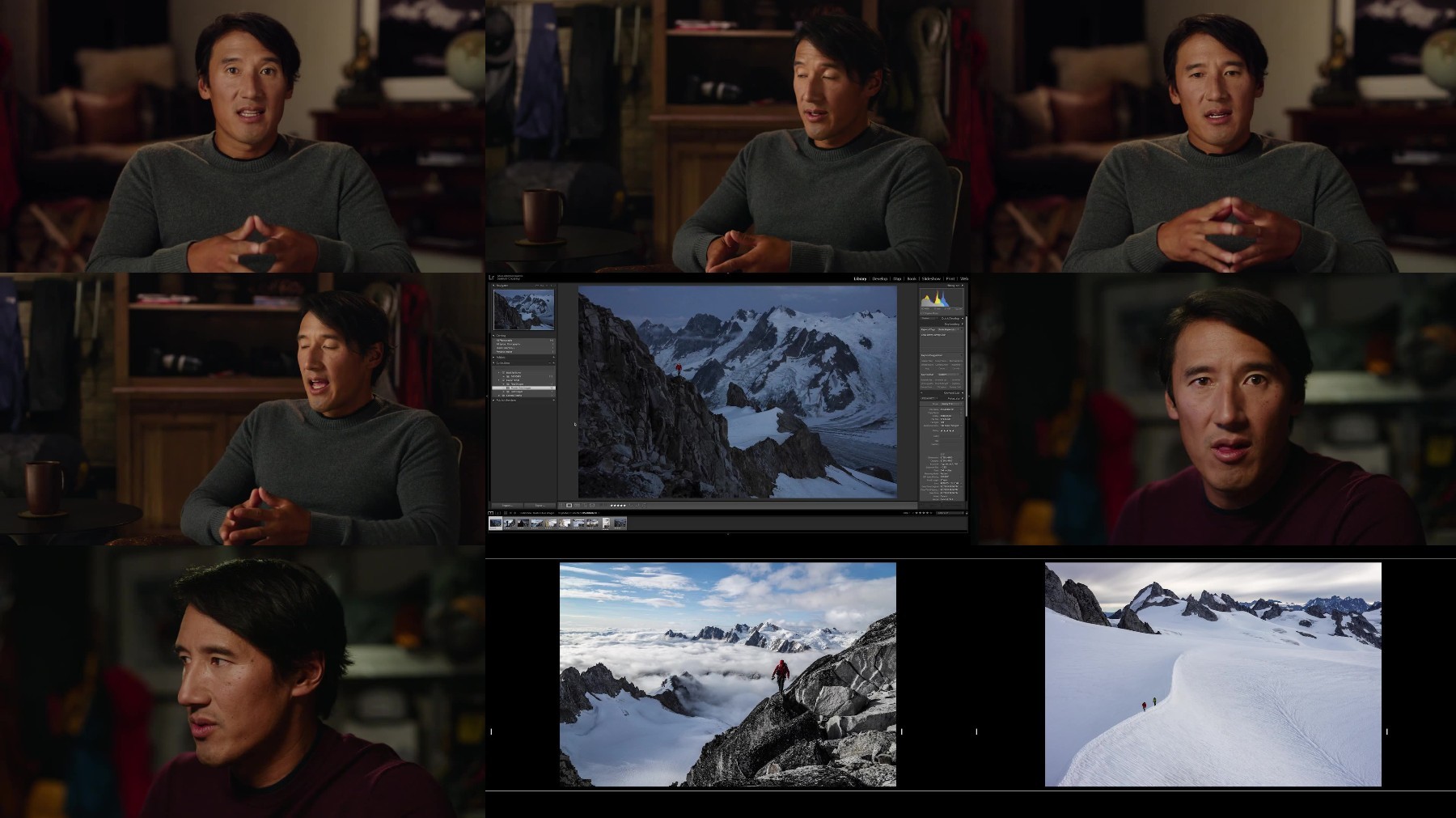Collapse the Catalog panel triangle
The height and width of the screenshot is (818, 1456).
(494, 336)
